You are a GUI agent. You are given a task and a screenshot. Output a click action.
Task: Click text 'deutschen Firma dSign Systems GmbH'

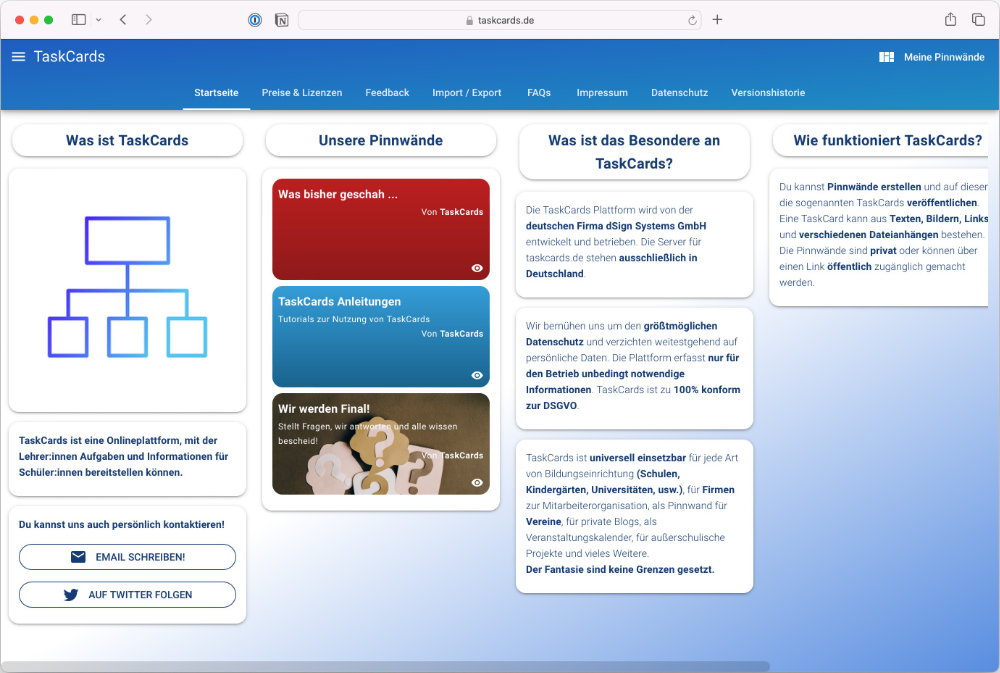tap(616, 226)
